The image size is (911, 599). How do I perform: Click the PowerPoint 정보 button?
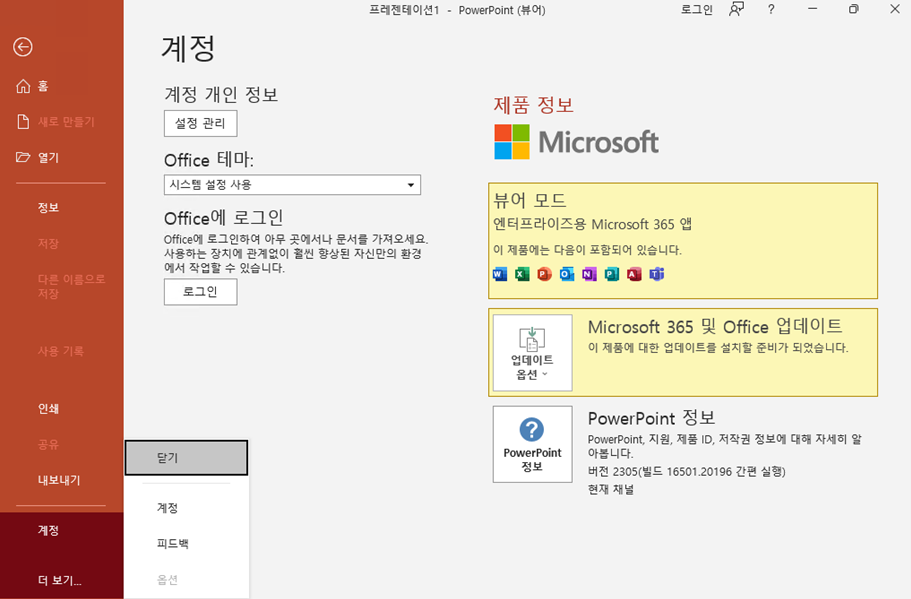point(532,444)
